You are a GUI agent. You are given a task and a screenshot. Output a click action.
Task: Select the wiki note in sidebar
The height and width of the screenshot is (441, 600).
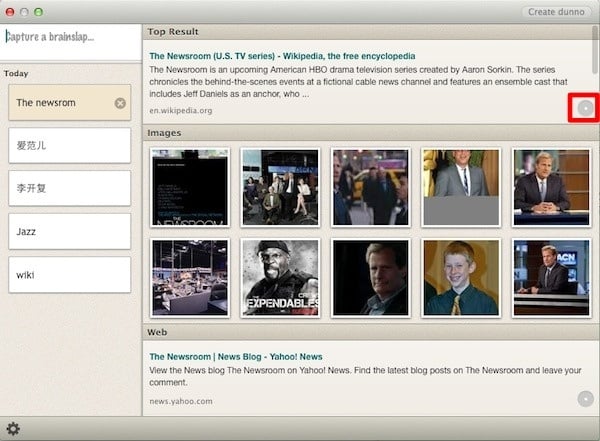pyautogui.click(x=70, y=275)
